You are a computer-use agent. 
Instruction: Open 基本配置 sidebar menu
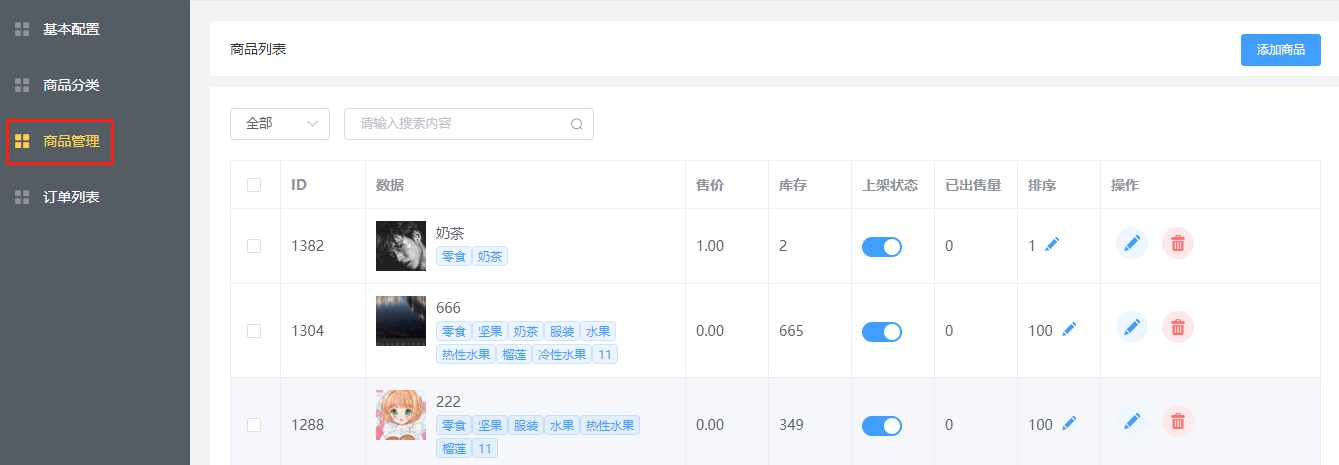[71, 30]
